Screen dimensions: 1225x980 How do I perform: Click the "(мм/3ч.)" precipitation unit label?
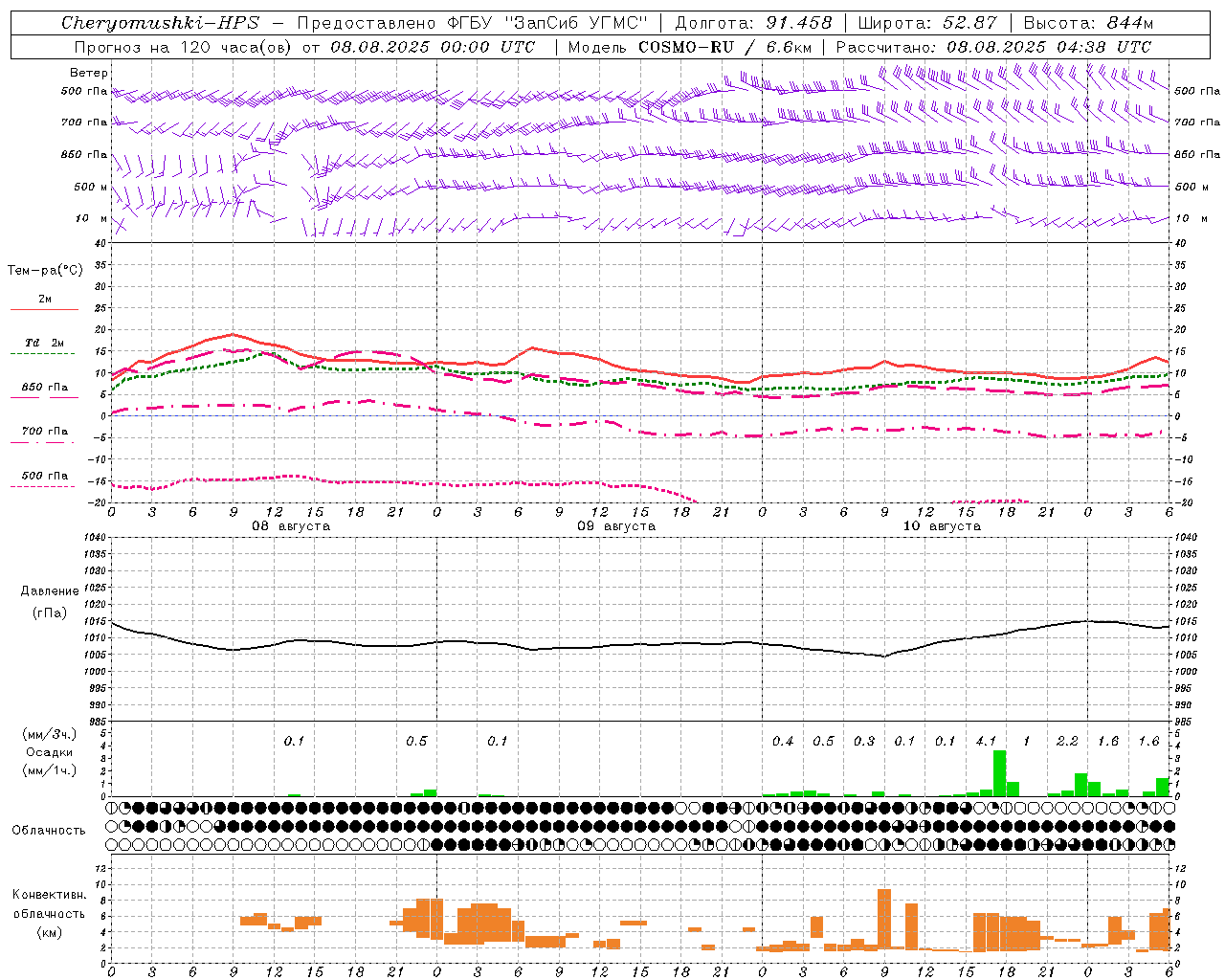pos(50,734)
